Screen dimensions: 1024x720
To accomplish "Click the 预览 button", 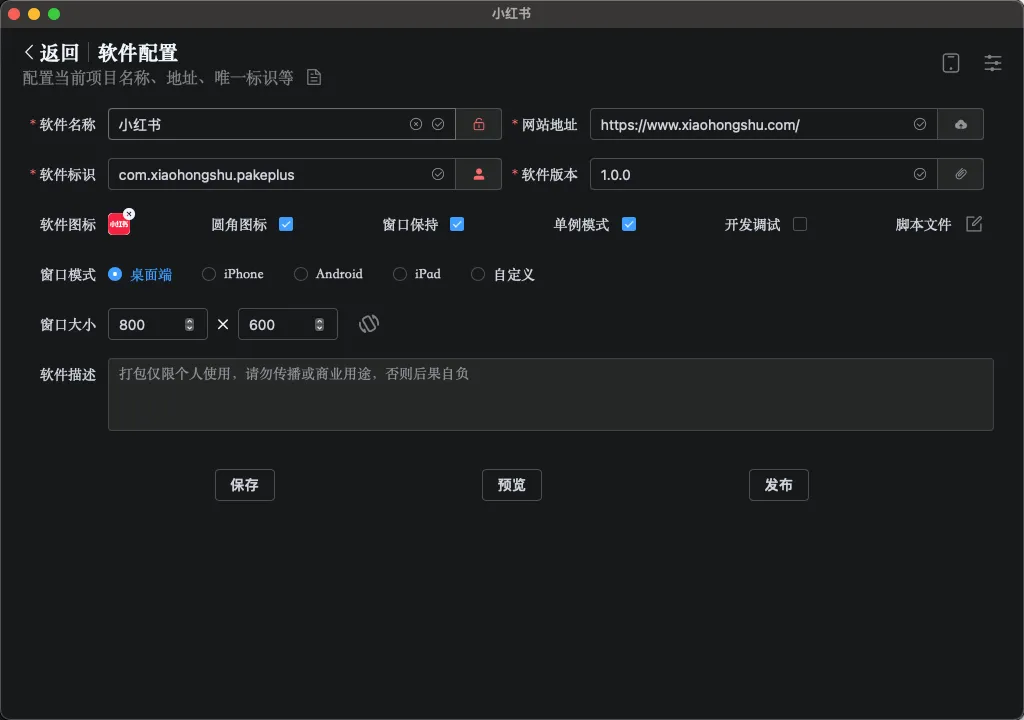I will (x=512, y=485).
